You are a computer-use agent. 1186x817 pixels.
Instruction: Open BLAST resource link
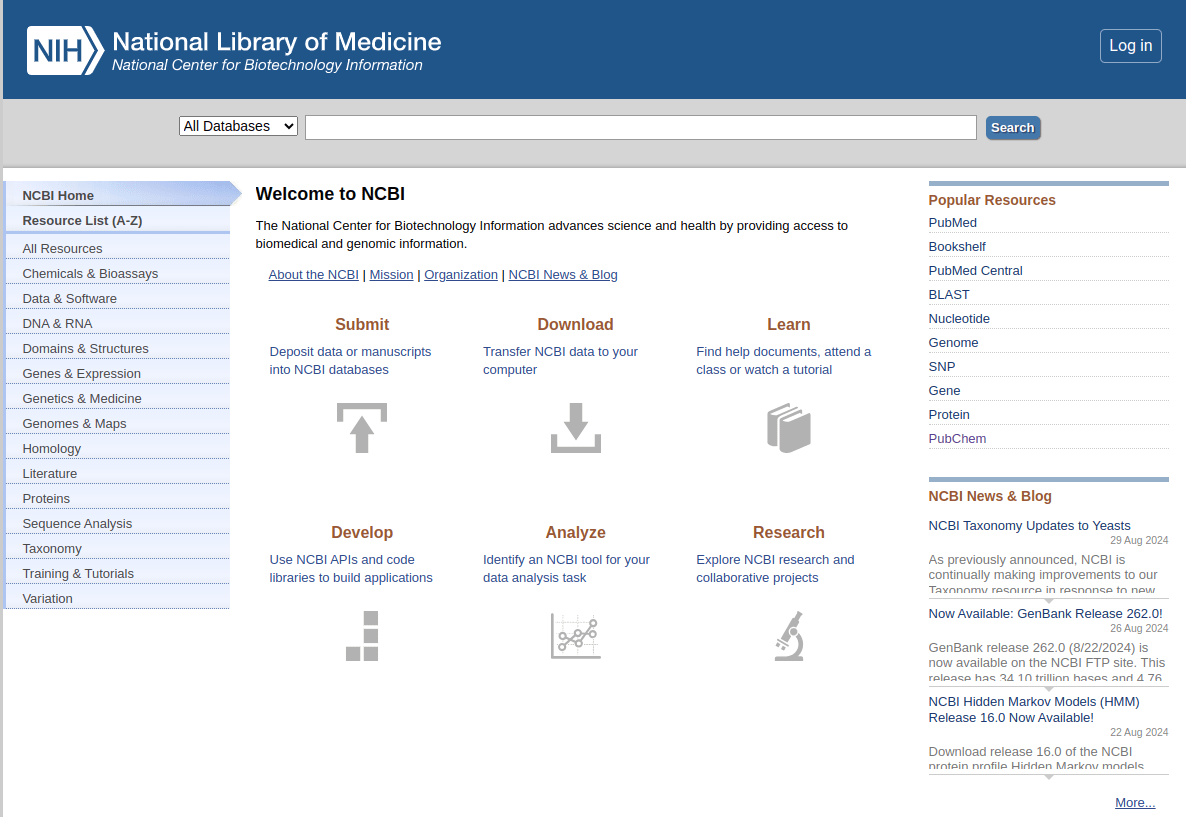coord(948,294)
